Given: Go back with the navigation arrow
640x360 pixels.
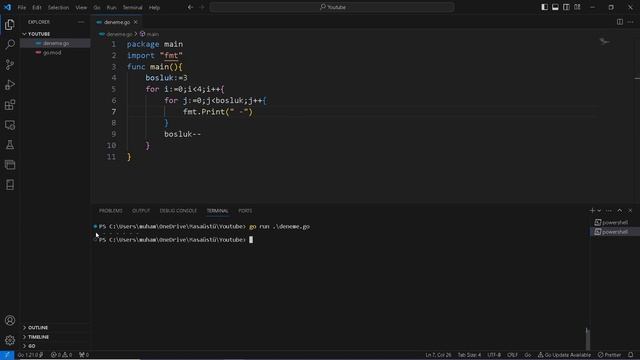Looking at the screenshot, I should click(191, 7).
